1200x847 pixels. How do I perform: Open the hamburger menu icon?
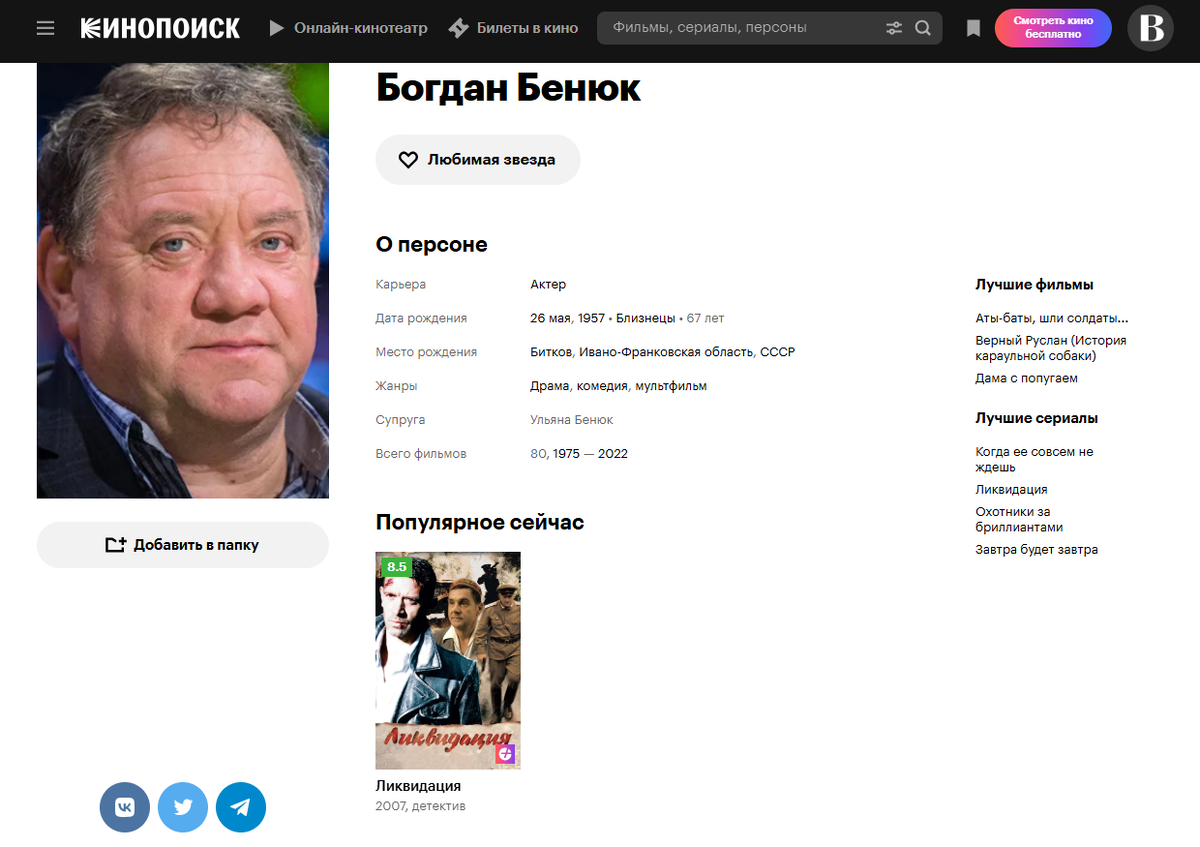[x=45, y=28]
